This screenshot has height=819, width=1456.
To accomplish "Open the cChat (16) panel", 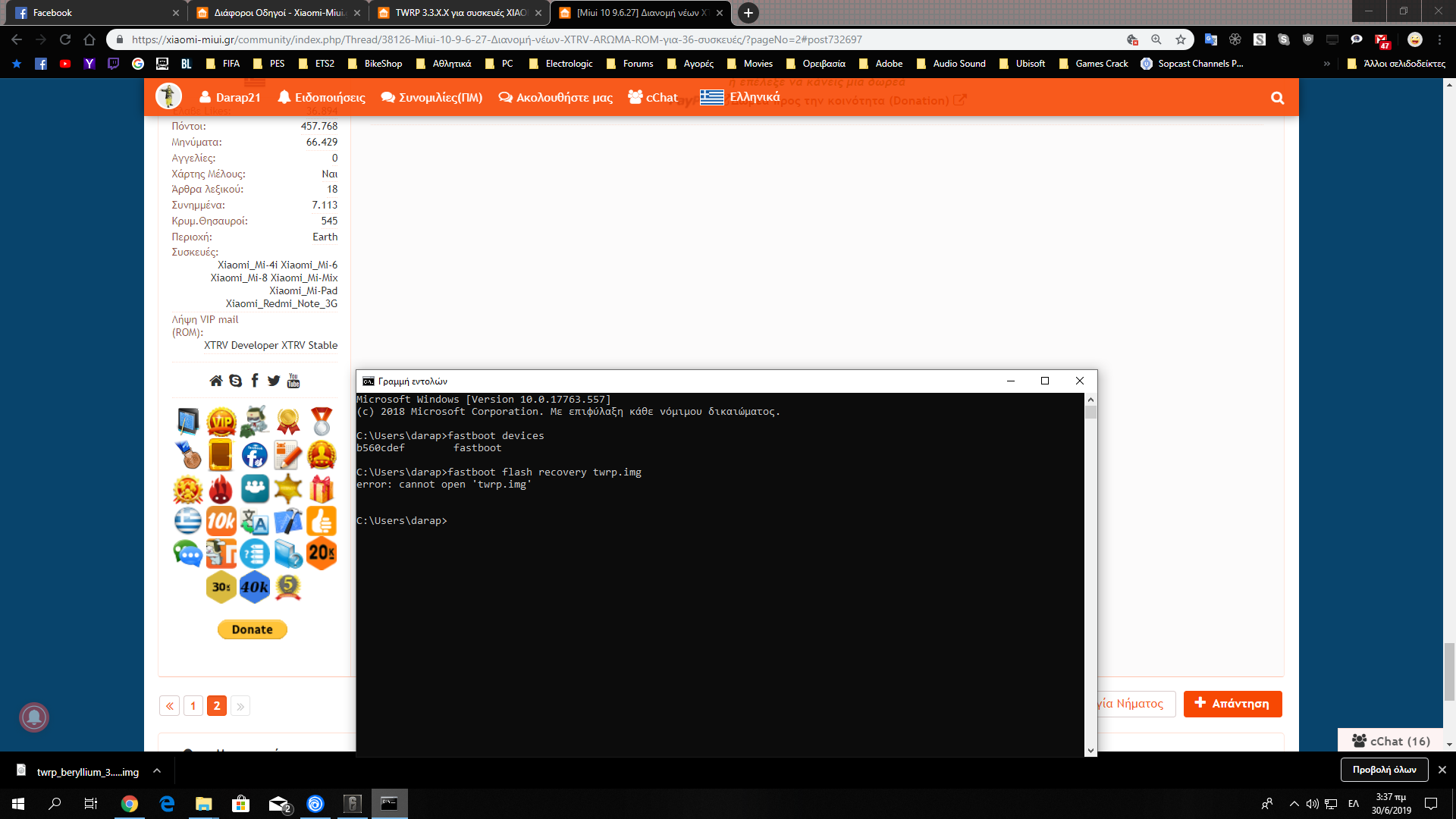I will [1391, 741].
